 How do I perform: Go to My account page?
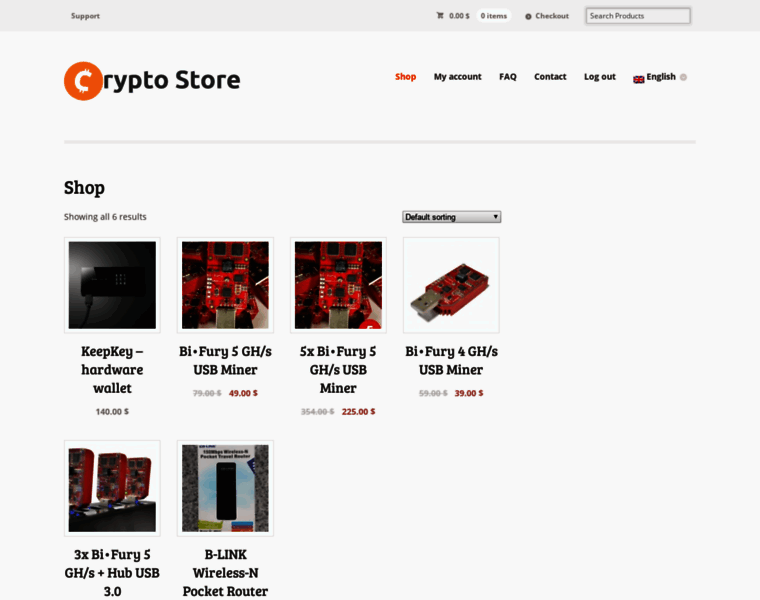[458, 77]
